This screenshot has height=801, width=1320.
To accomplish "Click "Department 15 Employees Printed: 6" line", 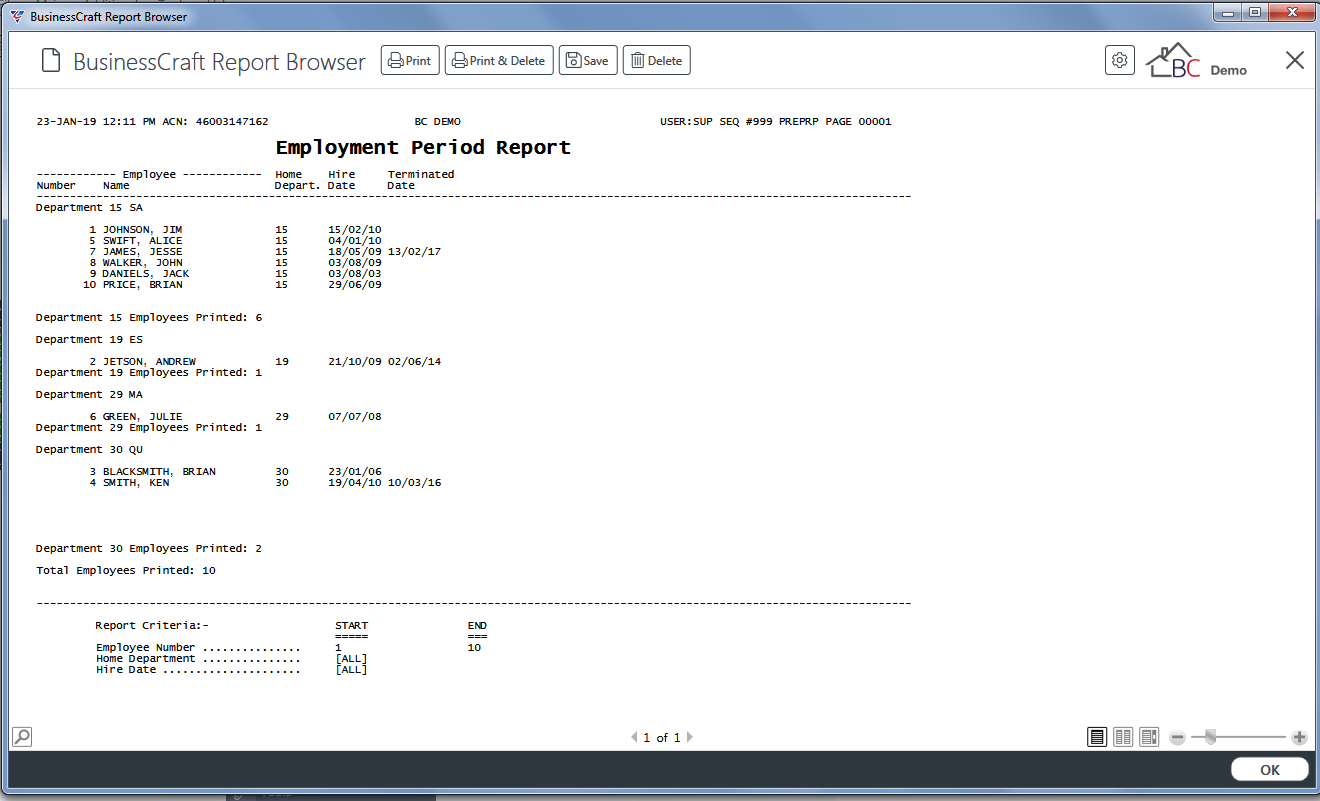I will (149, 318).
